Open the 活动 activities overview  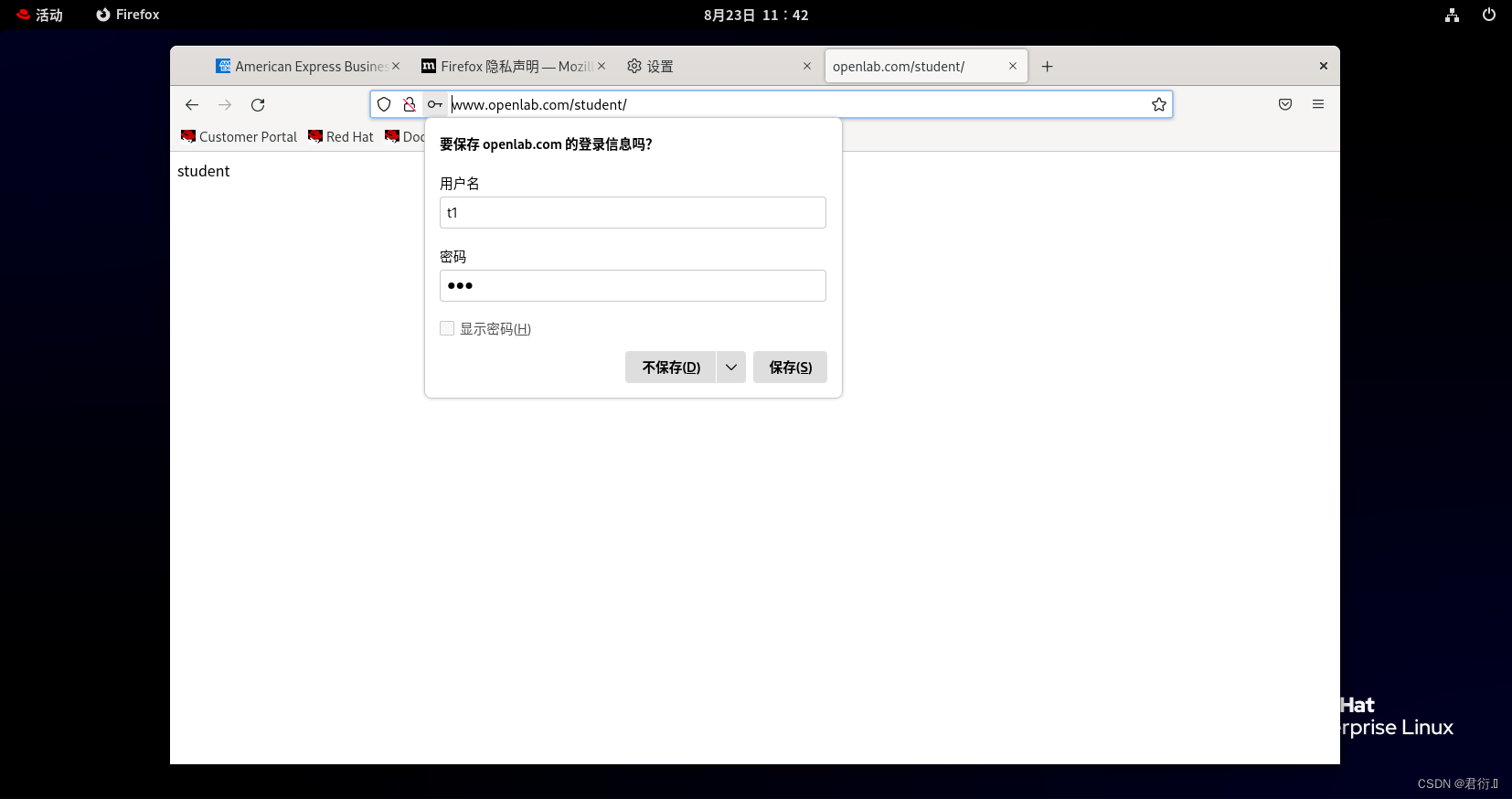[39, 15]
